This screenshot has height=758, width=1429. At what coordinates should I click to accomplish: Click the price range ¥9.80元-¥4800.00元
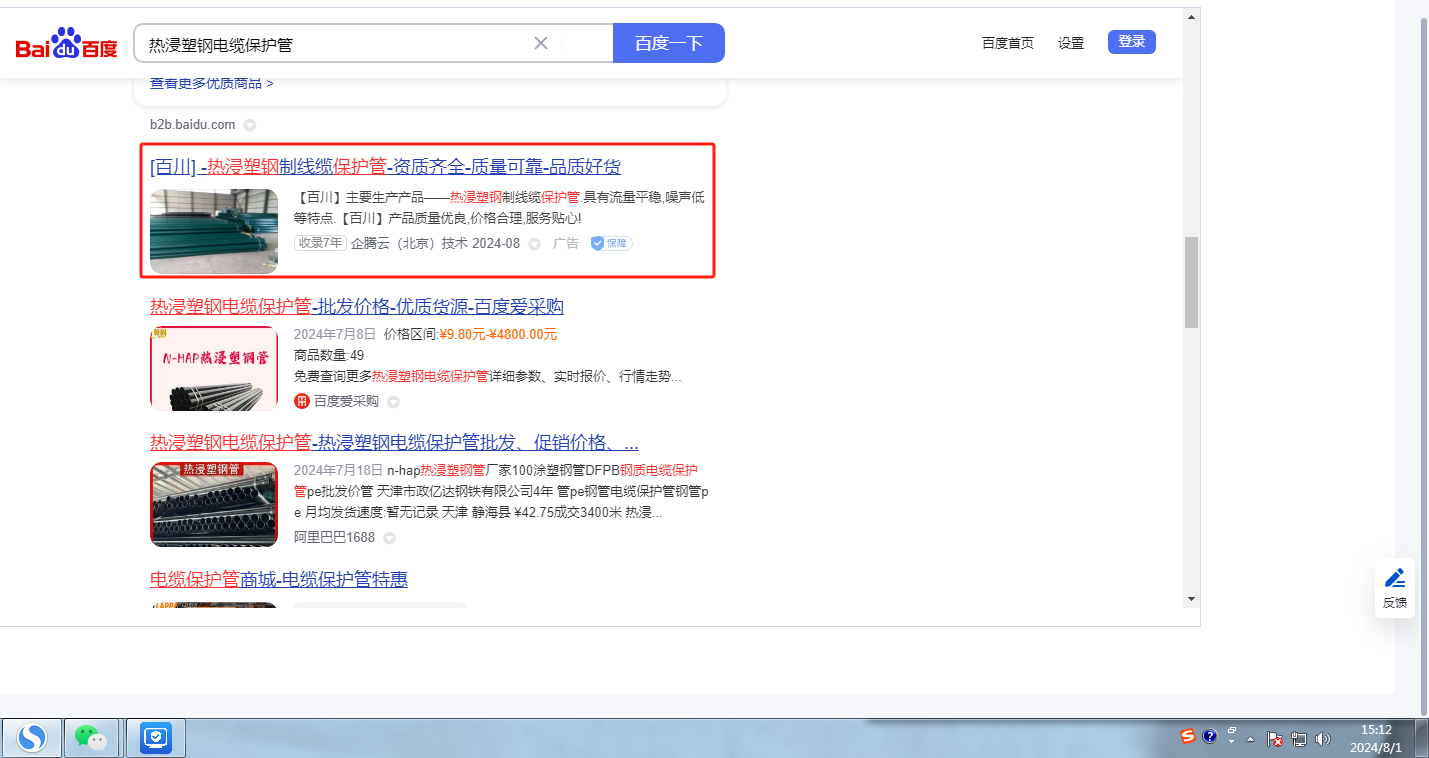(498, 334)
